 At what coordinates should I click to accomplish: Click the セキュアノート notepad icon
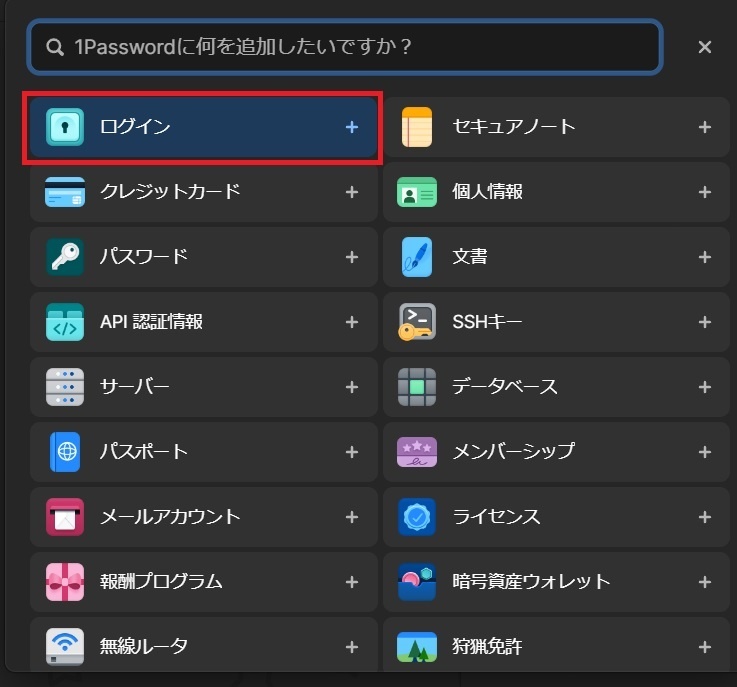(417, 127)
